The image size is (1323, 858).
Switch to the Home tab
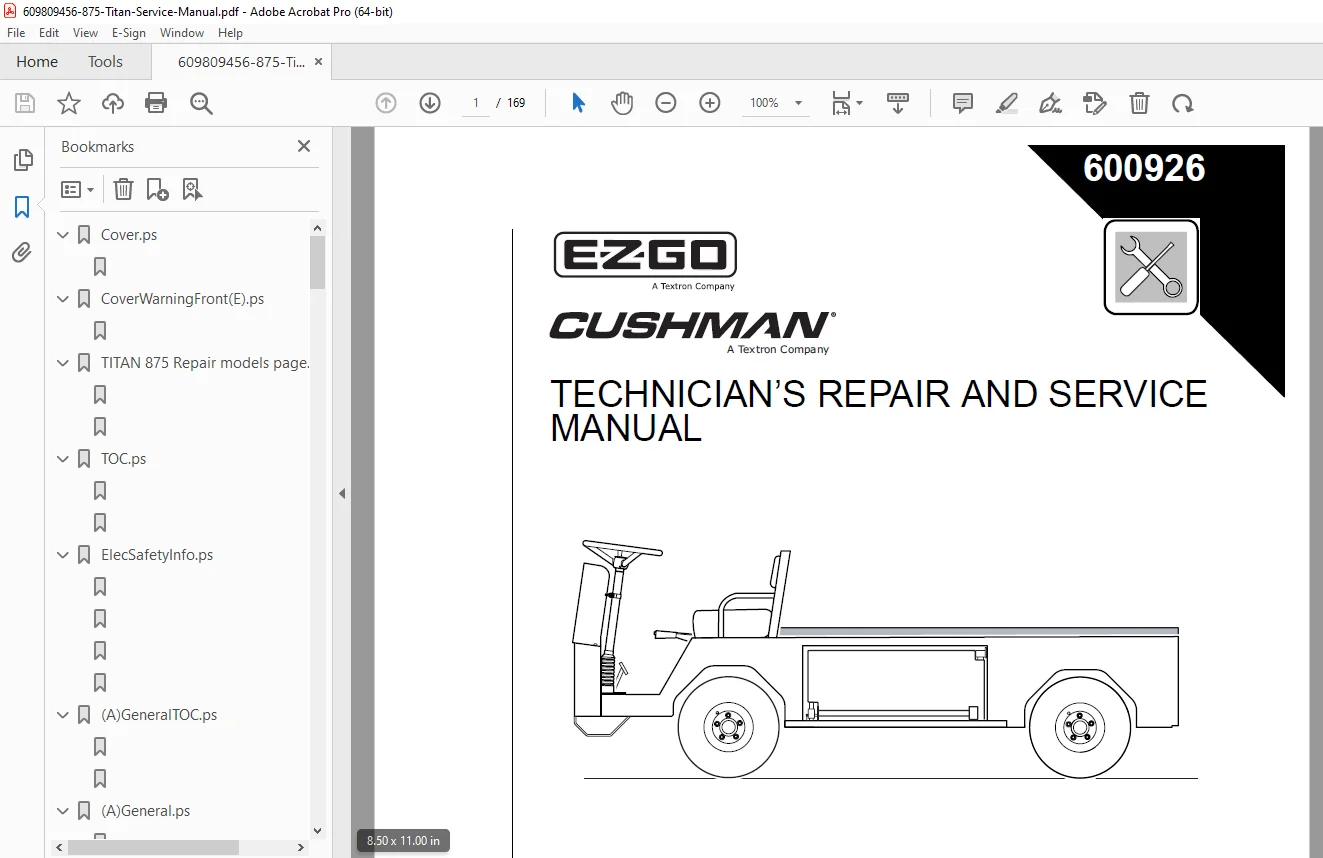(x=37, y=62)
